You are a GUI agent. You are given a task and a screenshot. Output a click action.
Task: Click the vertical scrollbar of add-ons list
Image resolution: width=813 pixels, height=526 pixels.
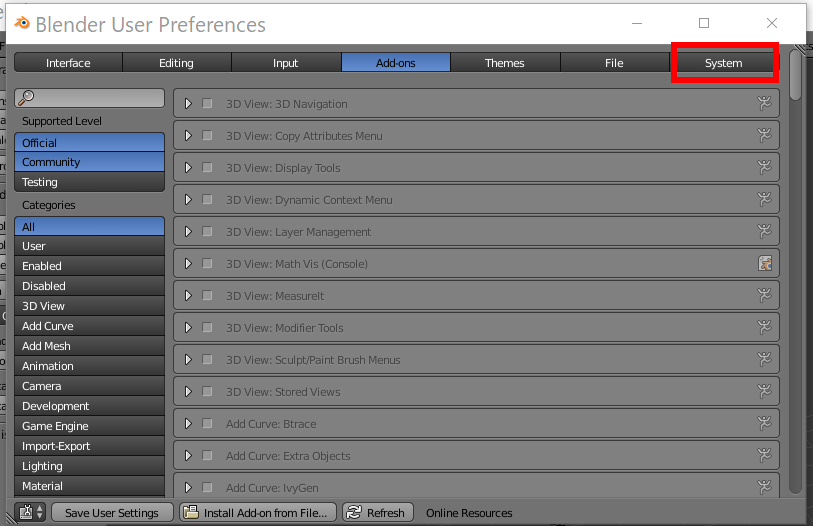[x=795, y=272]
